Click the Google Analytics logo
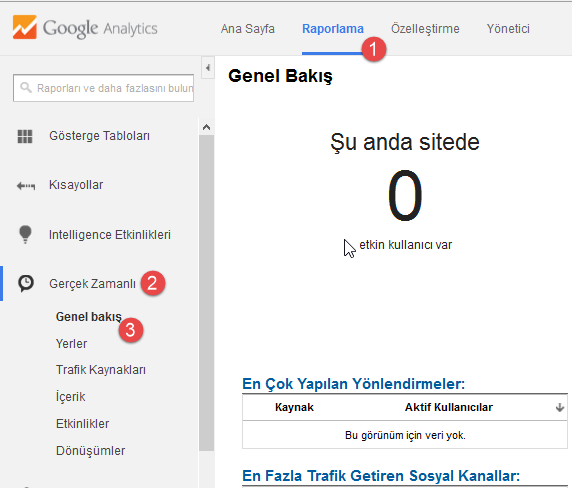 [85, 28]
